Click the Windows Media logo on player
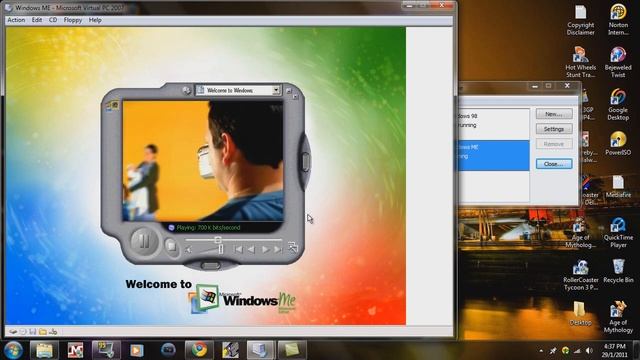The height and width of the screenshot is (360, 640). tap(112, 106)
